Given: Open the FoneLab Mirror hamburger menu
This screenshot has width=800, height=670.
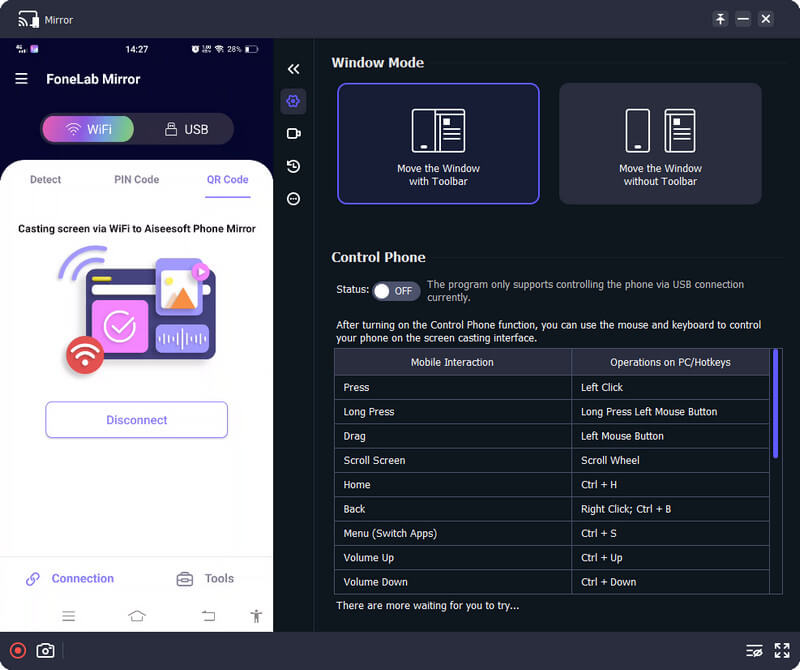Looking at the screenshot, I should tap(21, 79).
